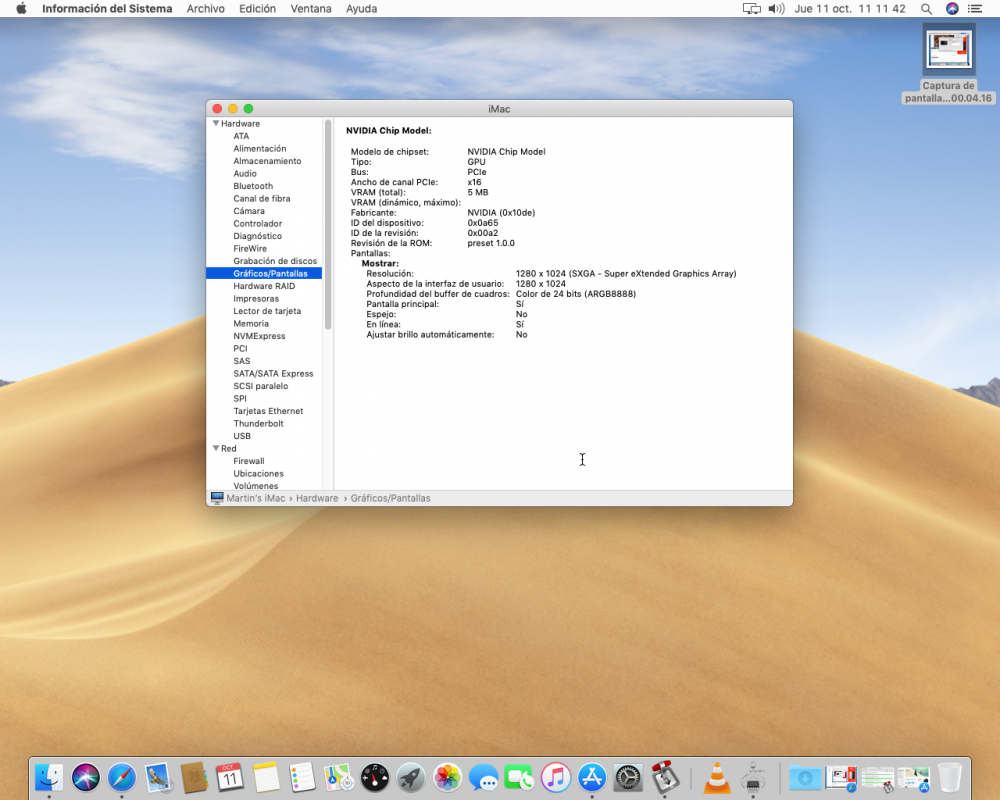Viewport: 1000px width, 800px height.
Task: Click volume icon in menu bar
Action: tap(776, 9)
